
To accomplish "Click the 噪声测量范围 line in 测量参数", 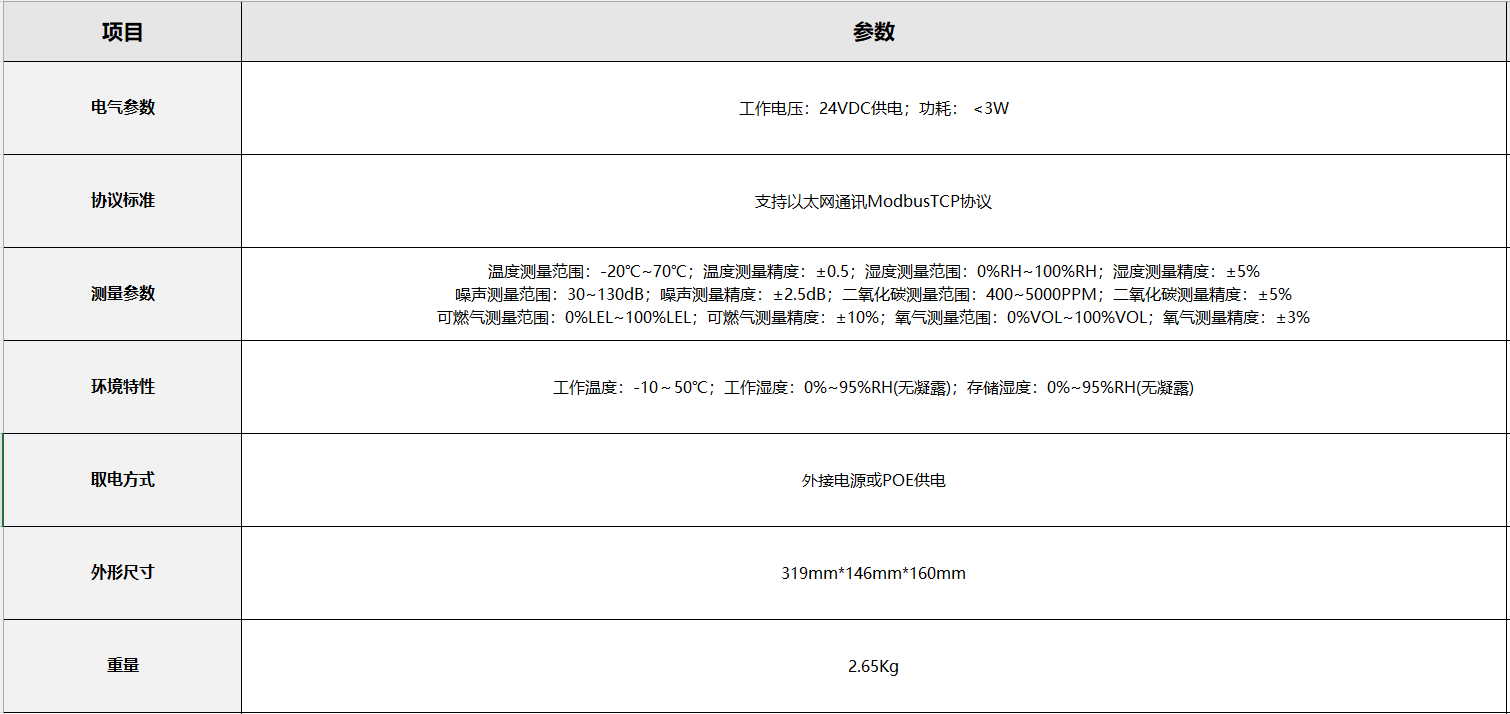I will (873, 294).
